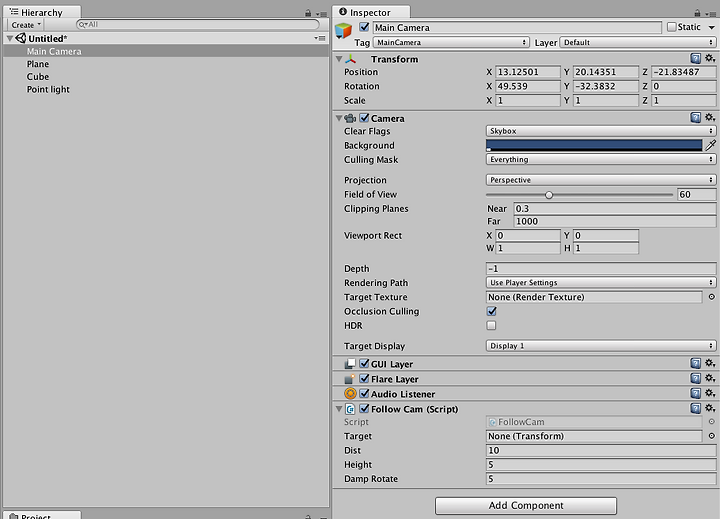Open Transform component help icon
The width and height of the screenshot is (720, 519).
pyautogui.click(x=696, y=58)
